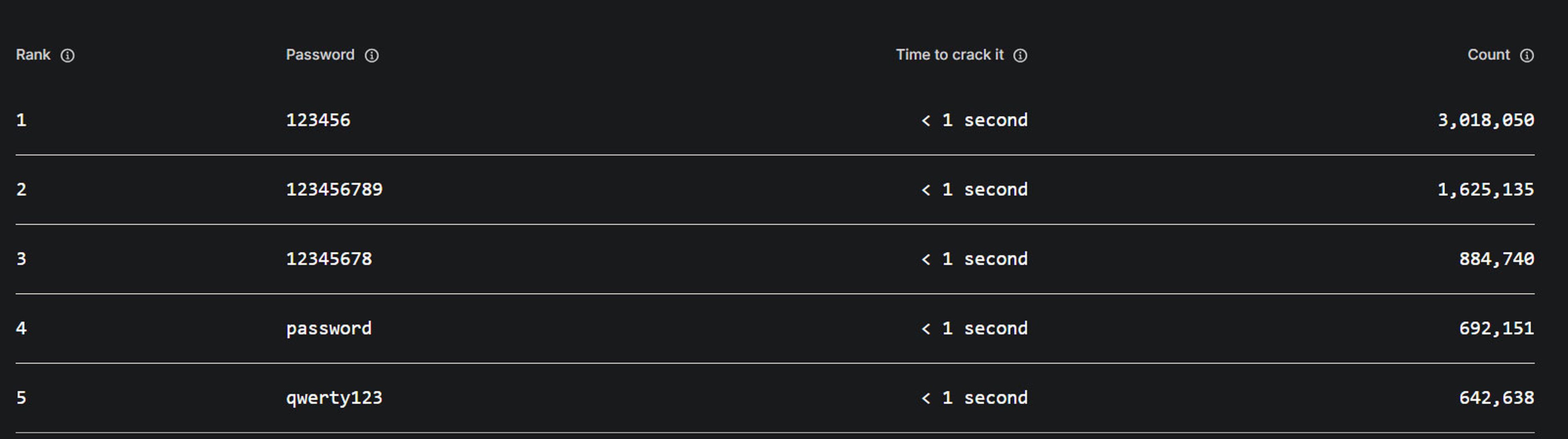The height and width of the screenshot is (439, 1568).
Task: Open the Time to crack it info tooltip icon
Action: 1020,55
